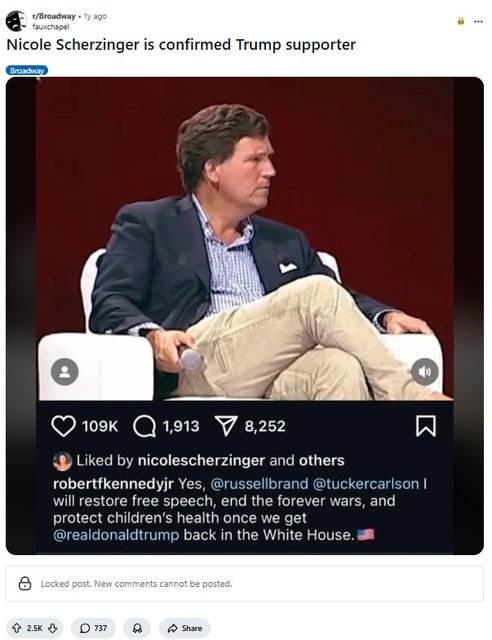Bookmark the Instagram post
The image size is (492, 640).
pos(426,426)
